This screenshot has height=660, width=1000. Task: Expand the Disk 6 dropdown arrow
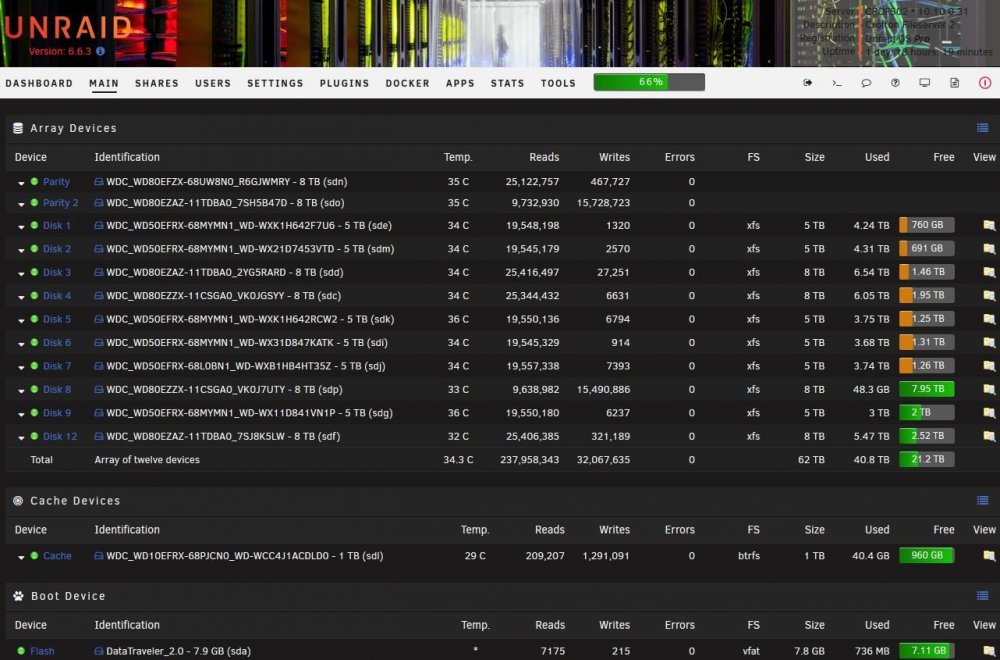tap(21, 344)
